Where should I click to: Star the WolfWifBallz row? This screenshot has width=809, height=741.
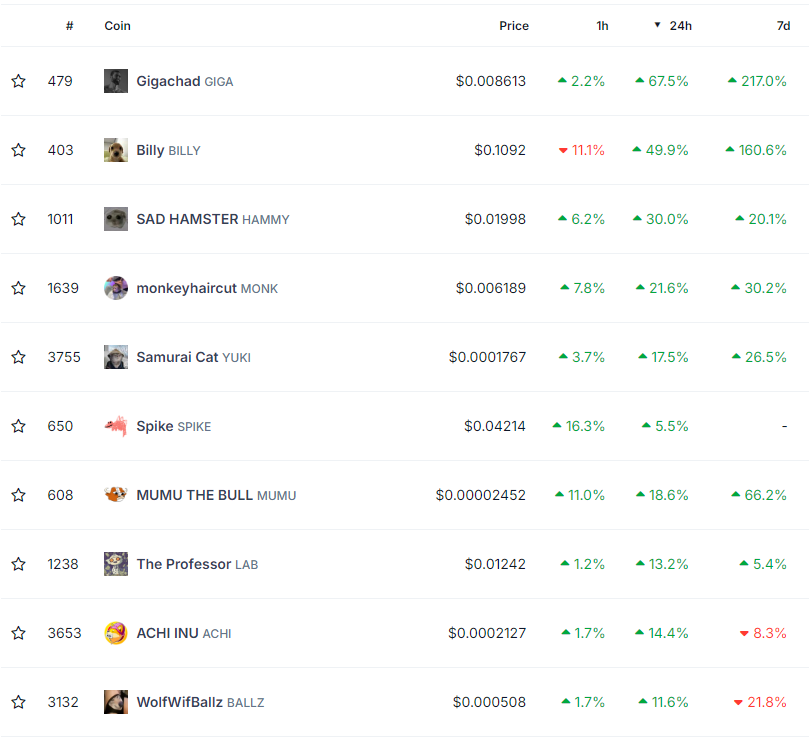pos(18,702)
